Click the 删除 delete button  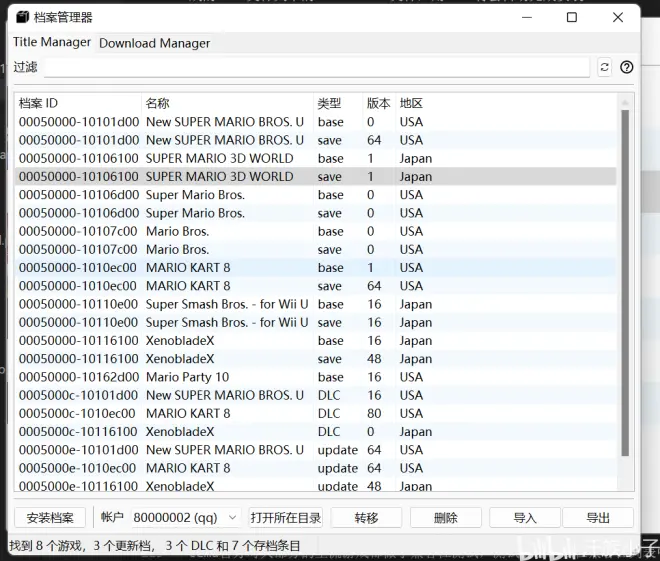445,517
